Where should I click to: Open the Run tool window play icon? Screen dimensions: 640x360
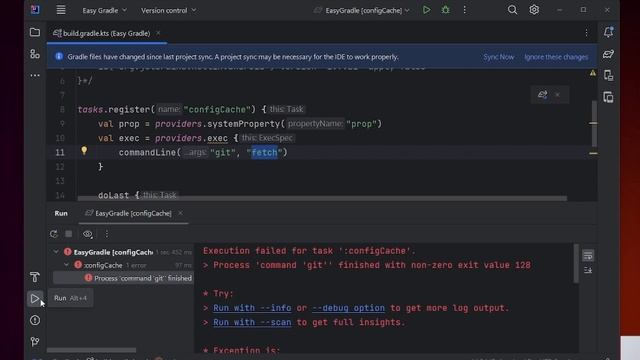click(35, 299)
